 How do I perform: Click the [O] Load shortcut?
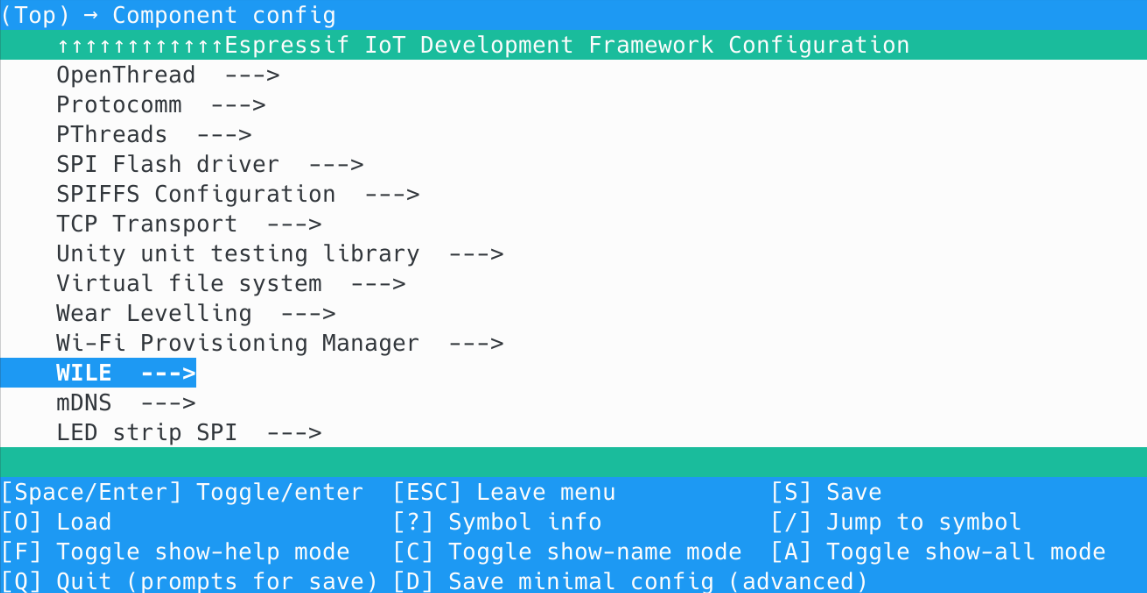coord(56,522)
